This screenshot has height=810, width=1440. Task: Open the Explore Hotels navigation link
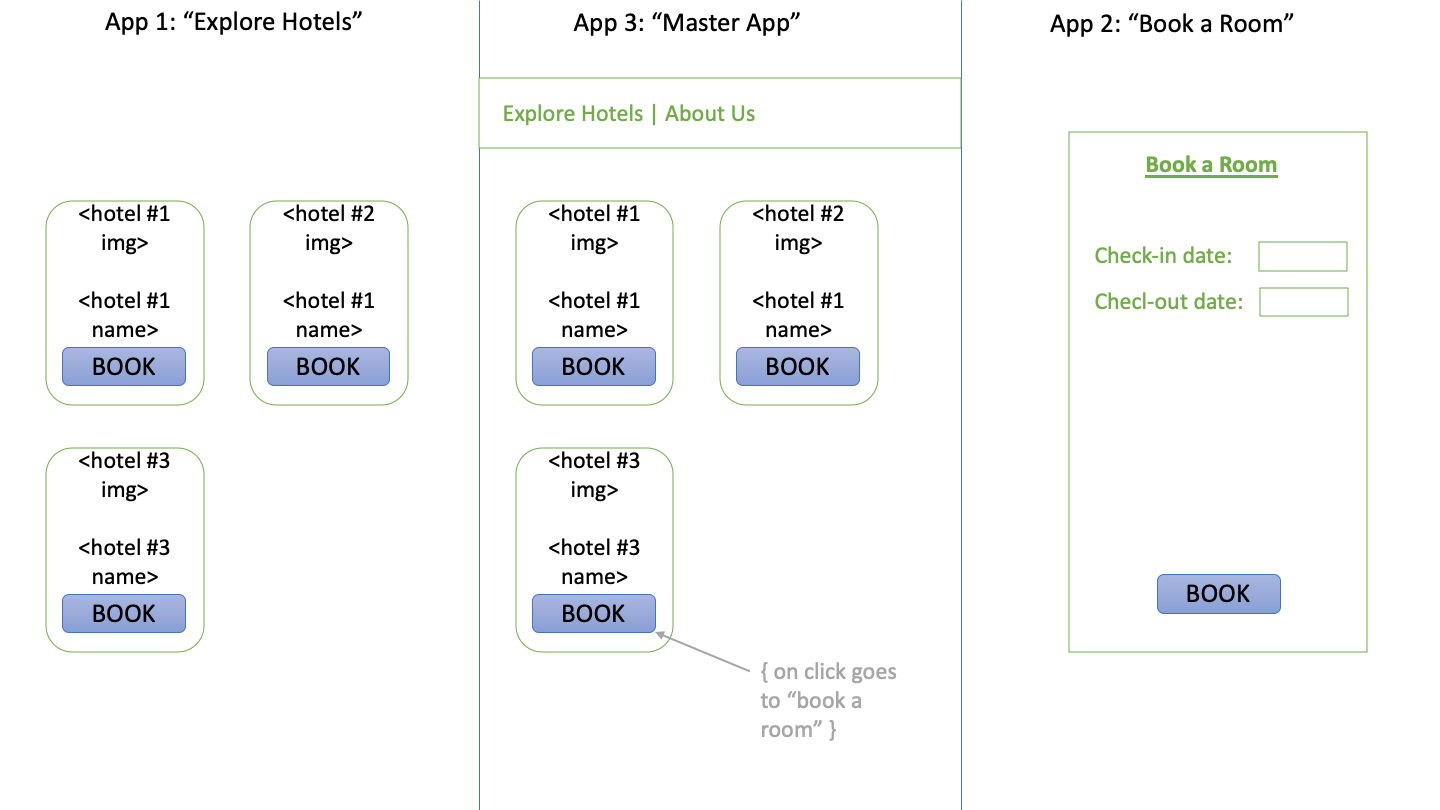coord(573,113)
